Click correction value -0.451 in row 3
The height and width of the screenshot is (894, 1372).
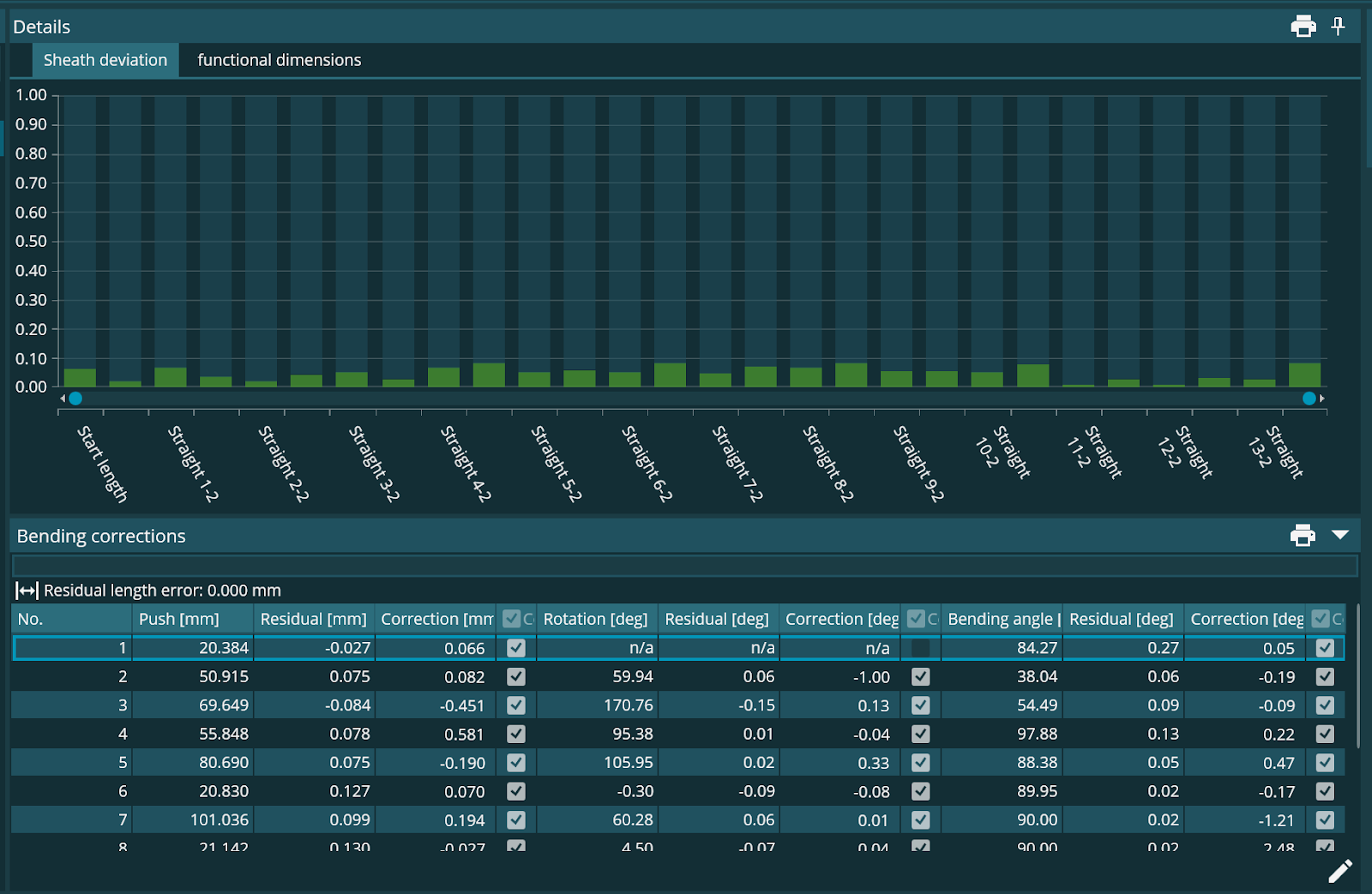pyautogui.click(x=436, y=705)
